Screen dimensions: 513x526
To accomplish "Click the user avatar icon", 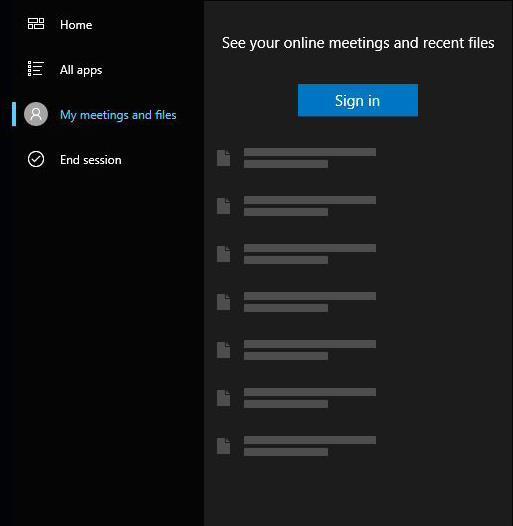I will tap(36, 114).
